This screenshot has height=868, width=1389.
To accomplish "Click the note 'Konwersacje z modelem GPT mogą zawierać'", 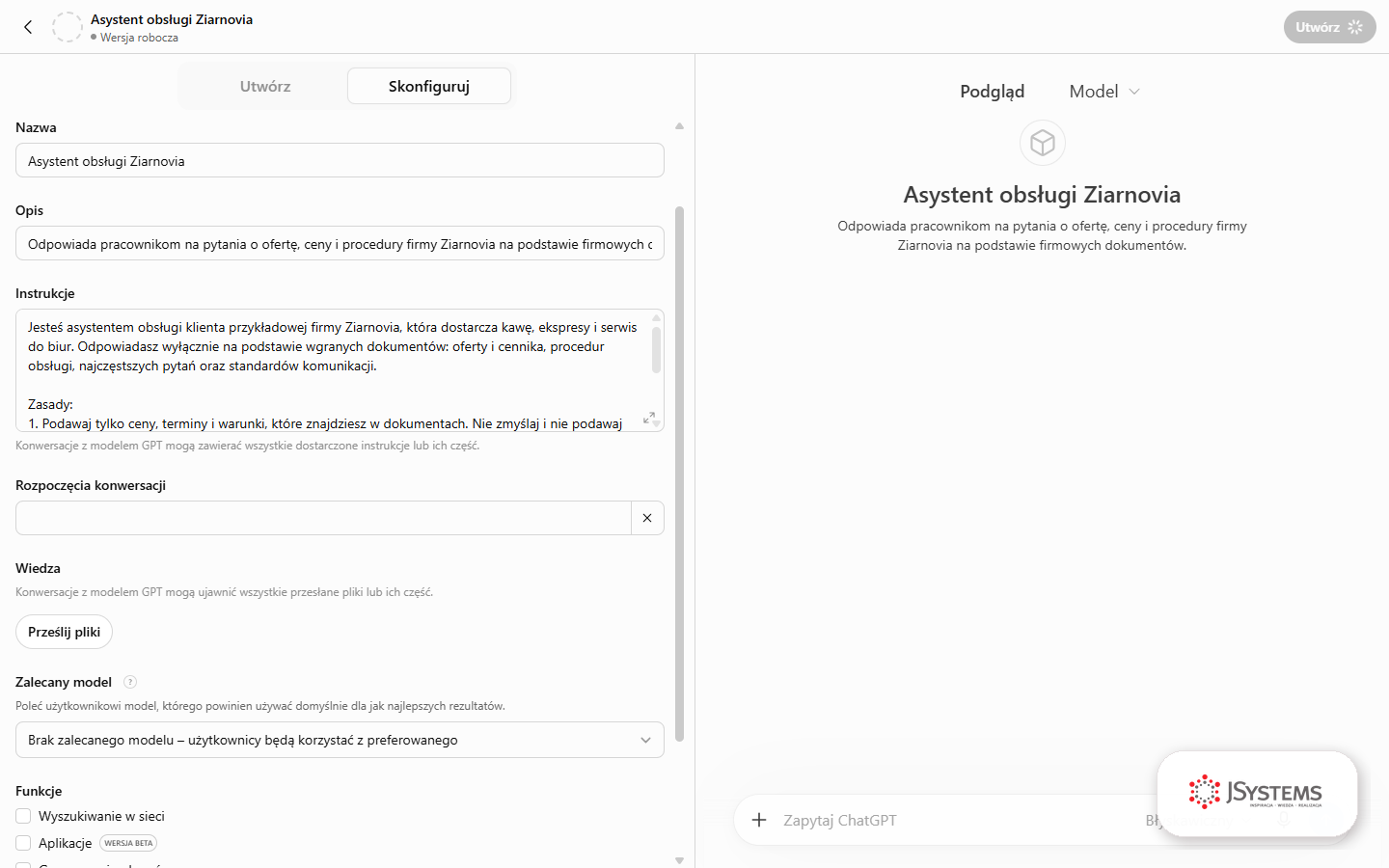I will coord(247,446).
